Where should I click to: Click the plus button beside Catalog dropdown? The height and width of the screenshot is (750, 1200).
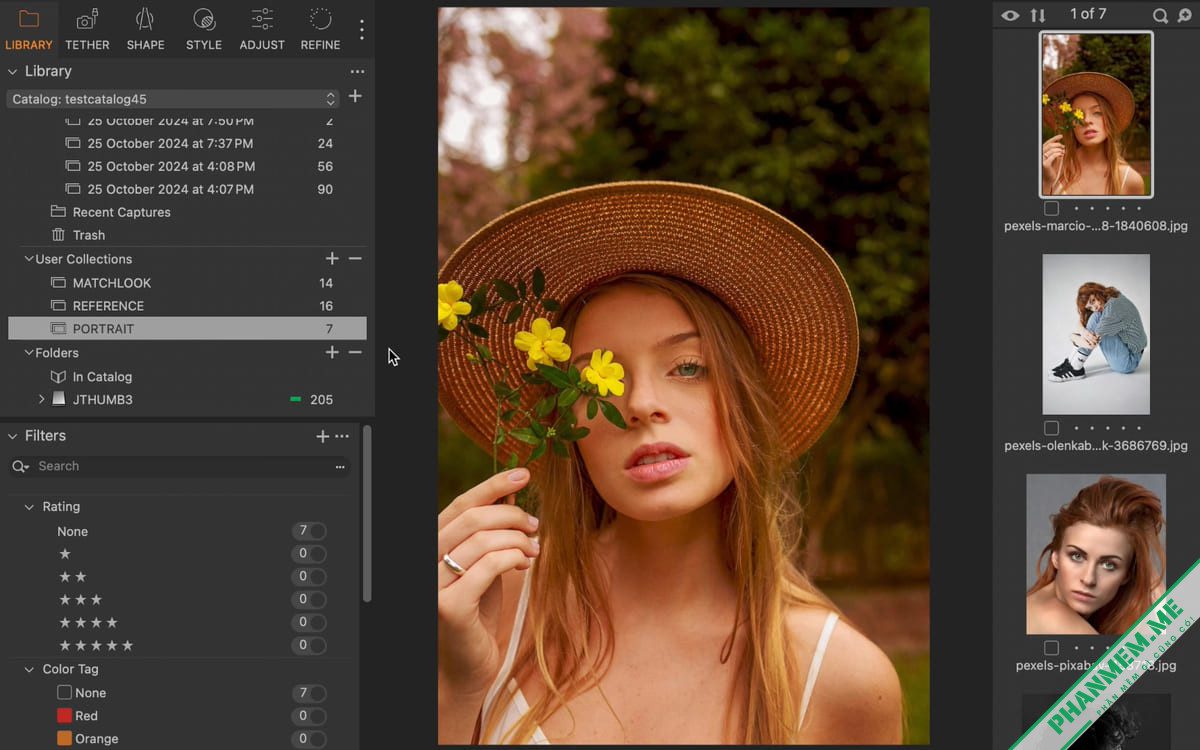[x=355, y=96]
